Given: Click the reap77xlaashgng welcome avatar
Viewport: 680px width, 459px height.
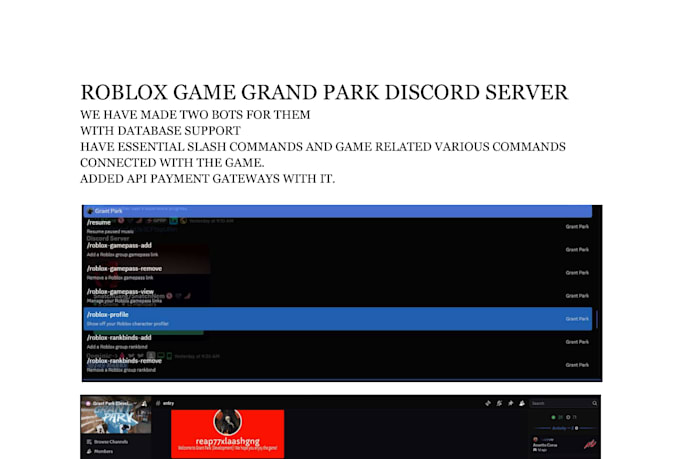Looking at the screenshot, I should [x=227, y=422].
